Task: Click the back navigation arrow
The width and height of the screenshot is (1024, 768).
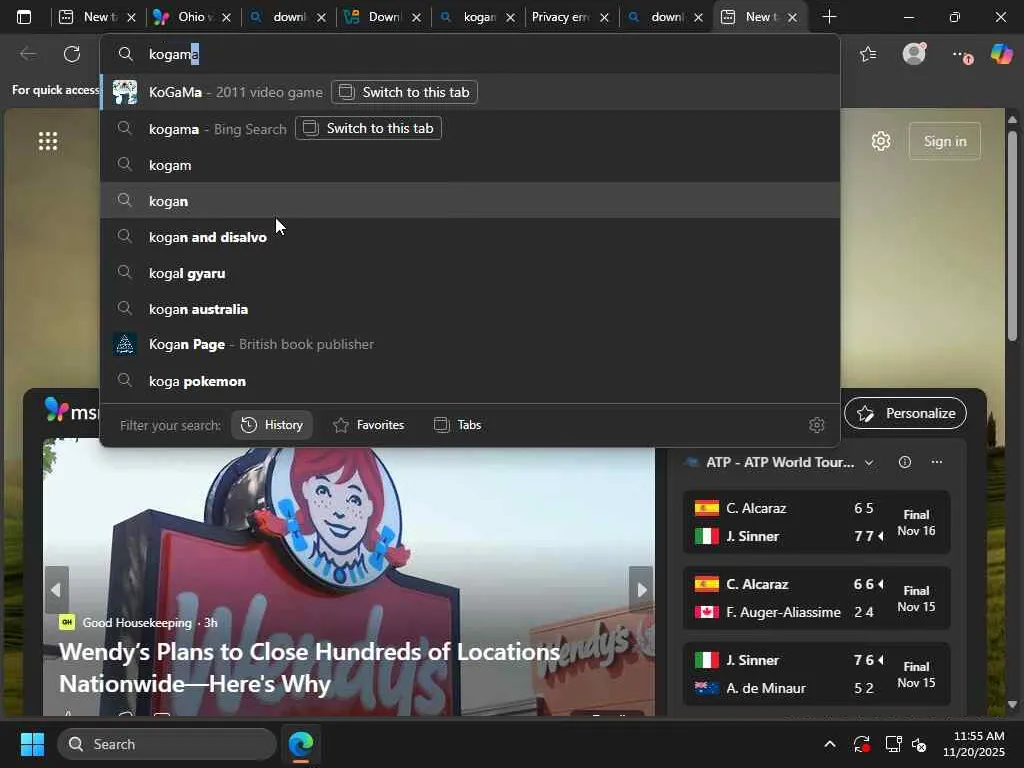Action: (x=28, y=54)
